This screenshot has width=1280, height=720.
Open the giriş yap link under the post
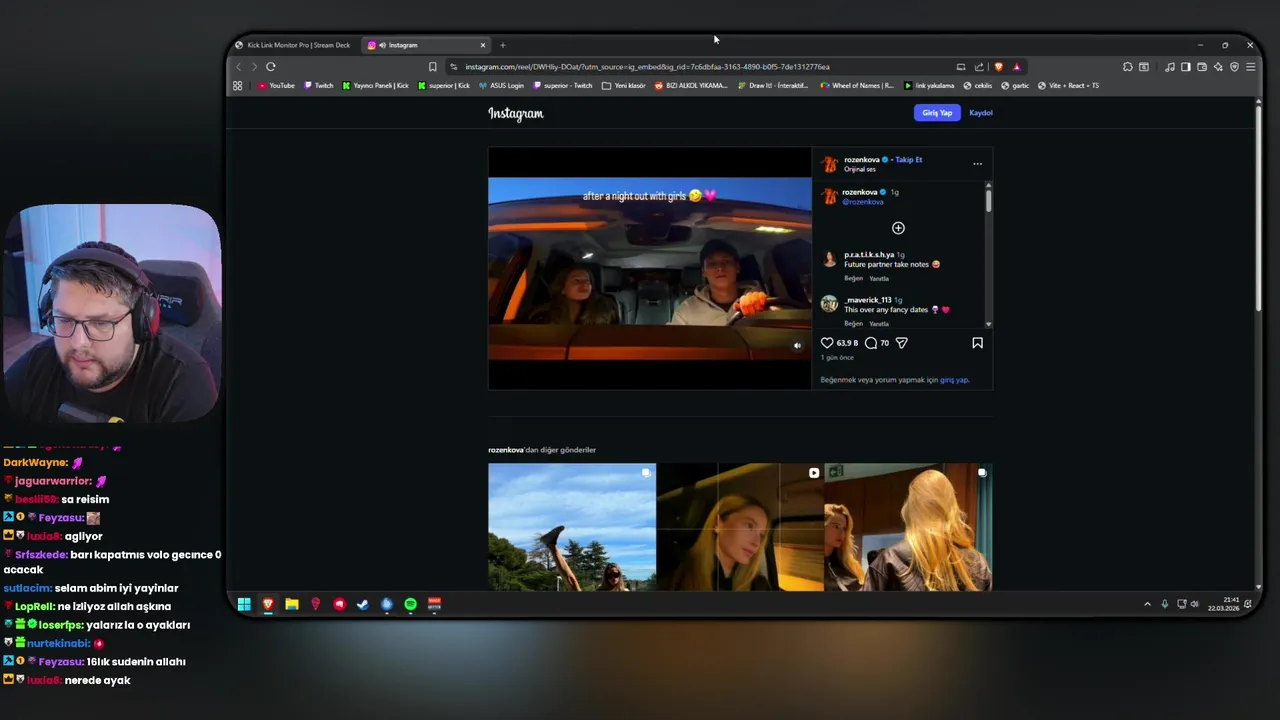954,380
